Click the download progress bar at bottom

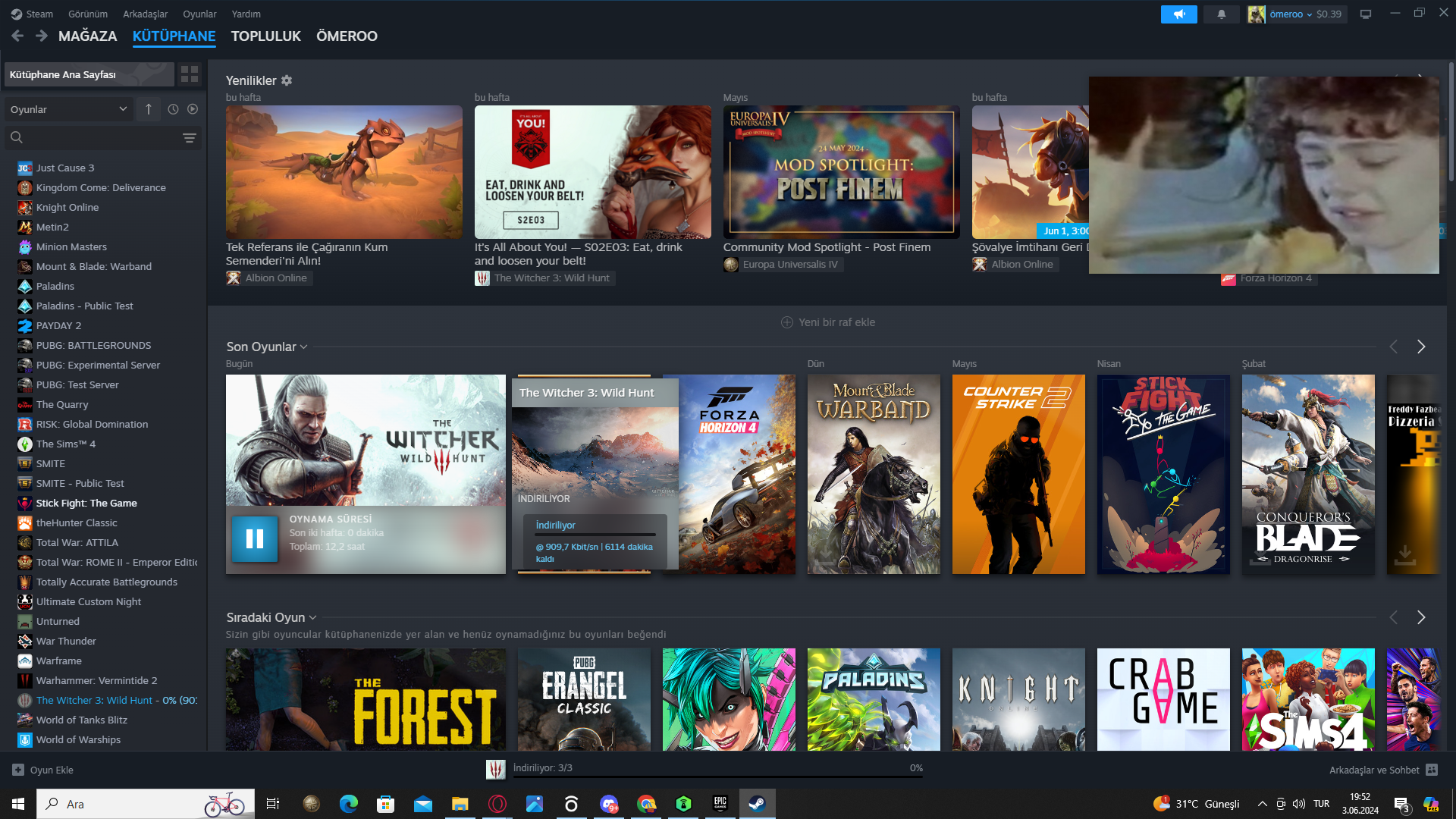[717, 775]
